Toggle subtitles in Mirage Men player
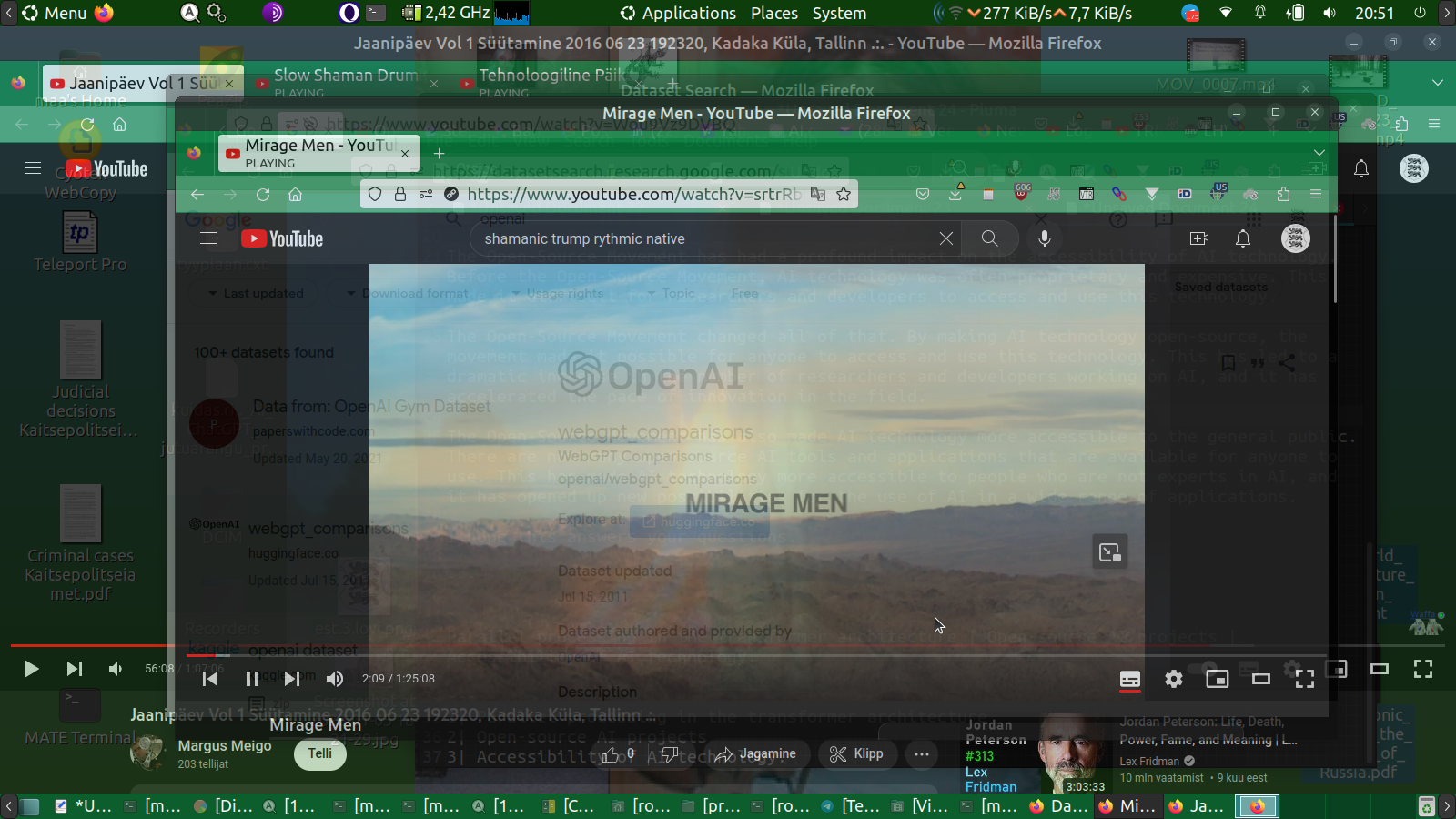1456x819 pixels. coord(1130,679)
